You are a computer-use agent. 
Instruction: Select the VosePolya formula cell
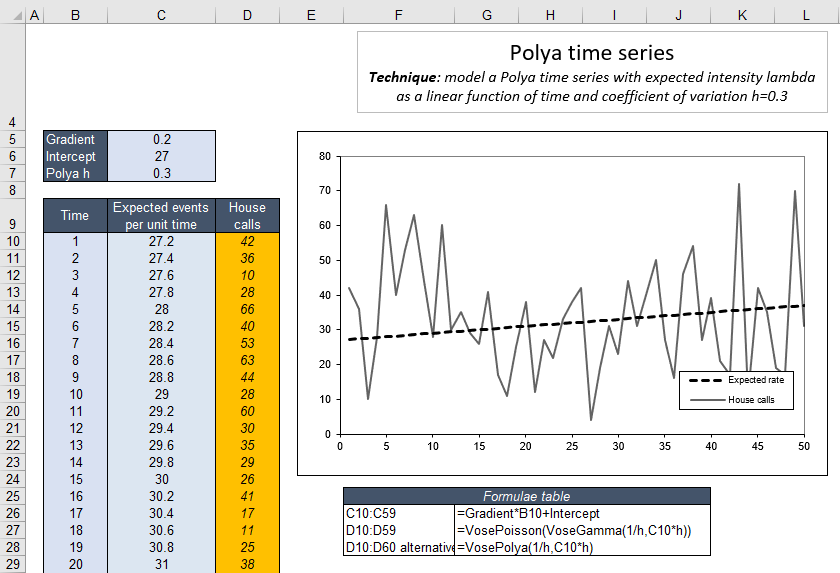click(x=582, y=547)
